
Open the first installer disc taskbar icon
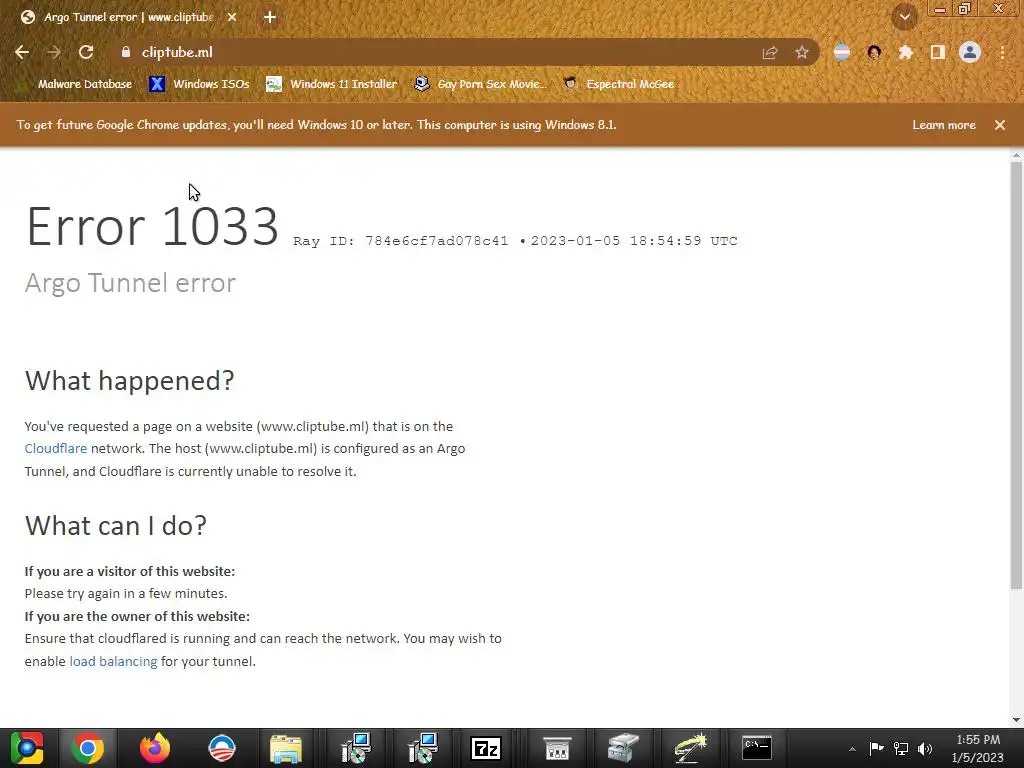point(356,748)
